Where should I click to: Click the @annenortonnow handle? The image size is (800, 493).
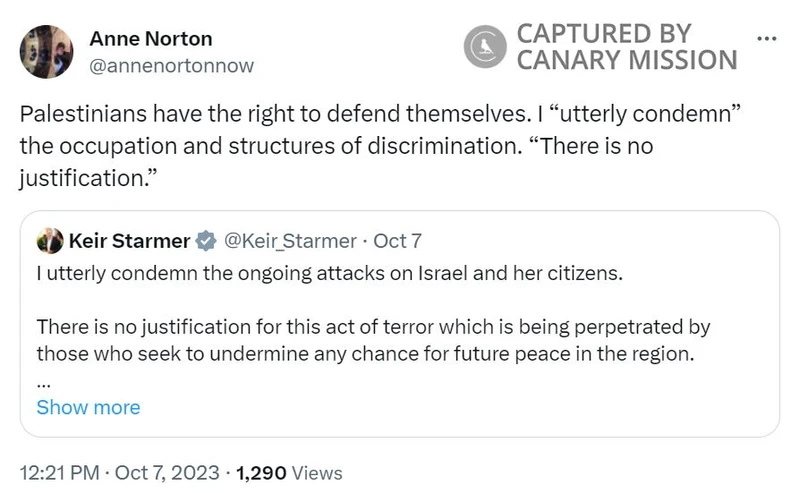pyautogui.click(x=172, y=66)
